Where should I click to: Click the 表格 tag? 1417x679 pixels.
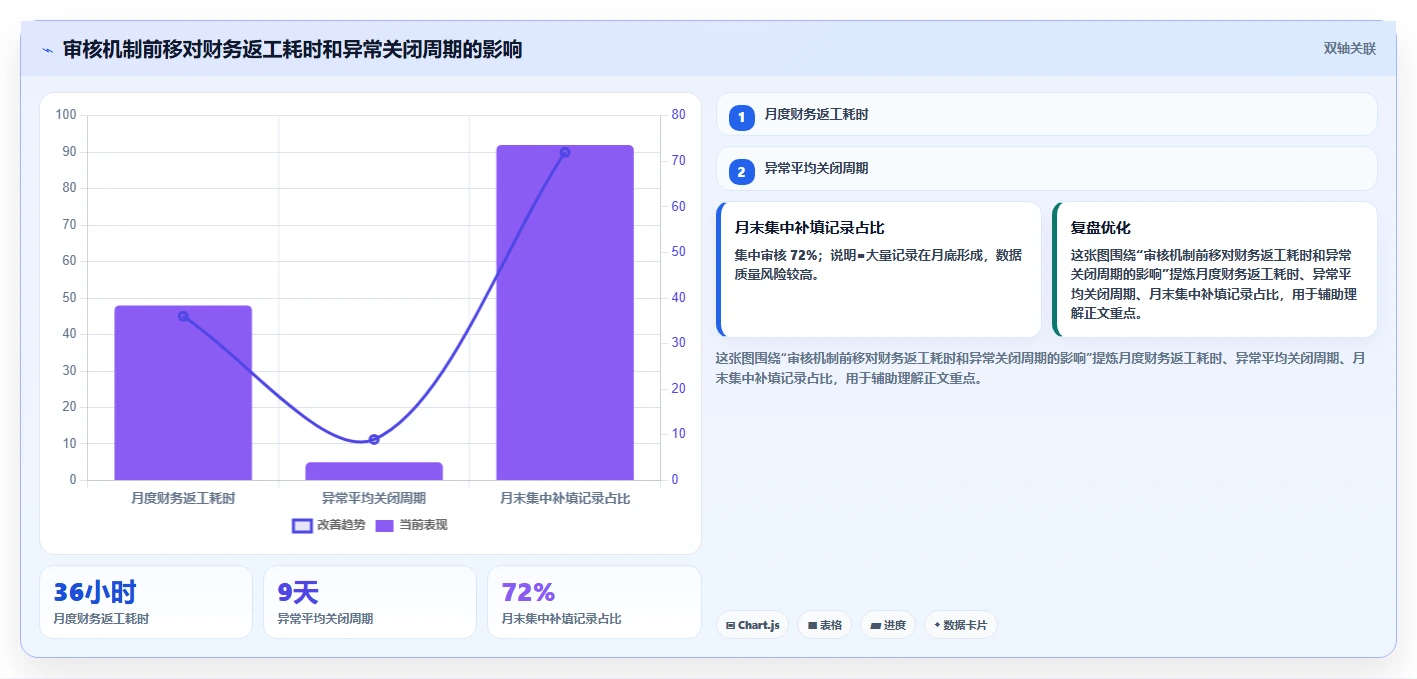tap(825, 625)
